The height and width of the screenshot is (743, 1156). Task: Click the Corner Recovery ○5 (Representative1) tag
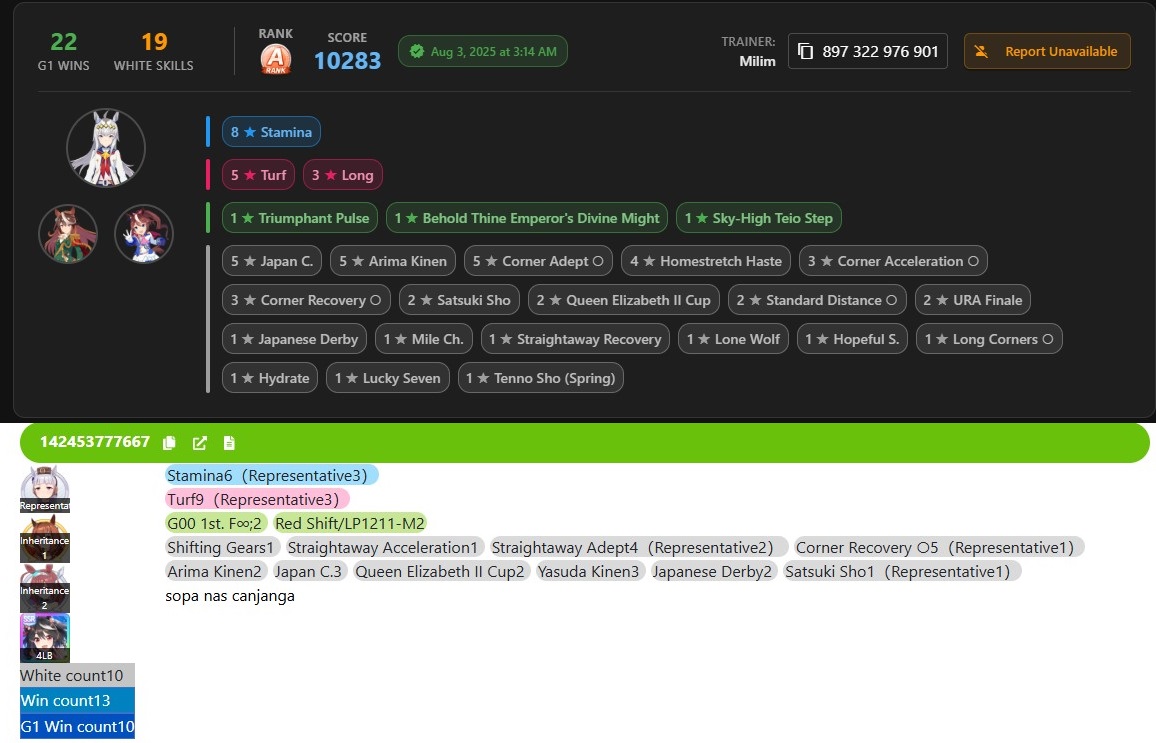[939, 548]
